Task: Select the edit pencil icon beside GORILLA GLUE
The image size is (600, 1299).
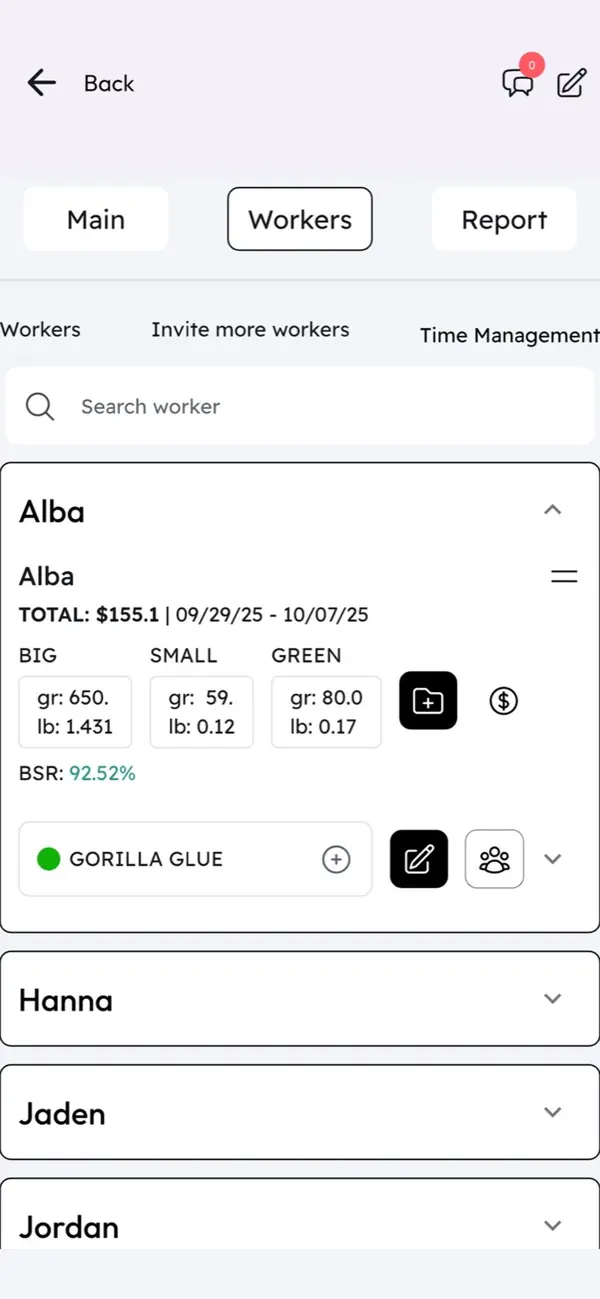Action: tap(419, 859)
